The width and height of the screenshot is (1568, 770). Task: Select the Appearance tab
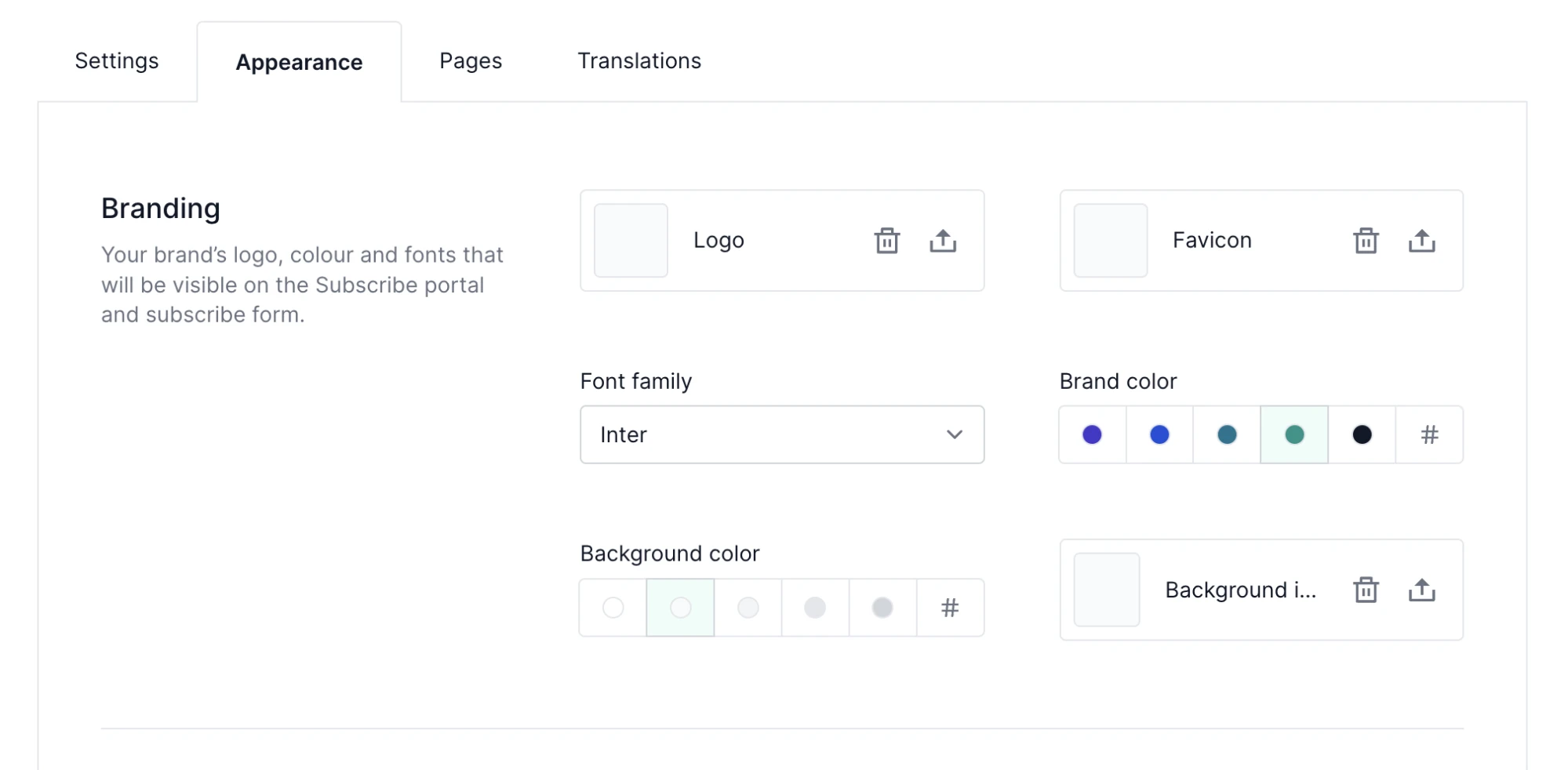coord(299,63)
